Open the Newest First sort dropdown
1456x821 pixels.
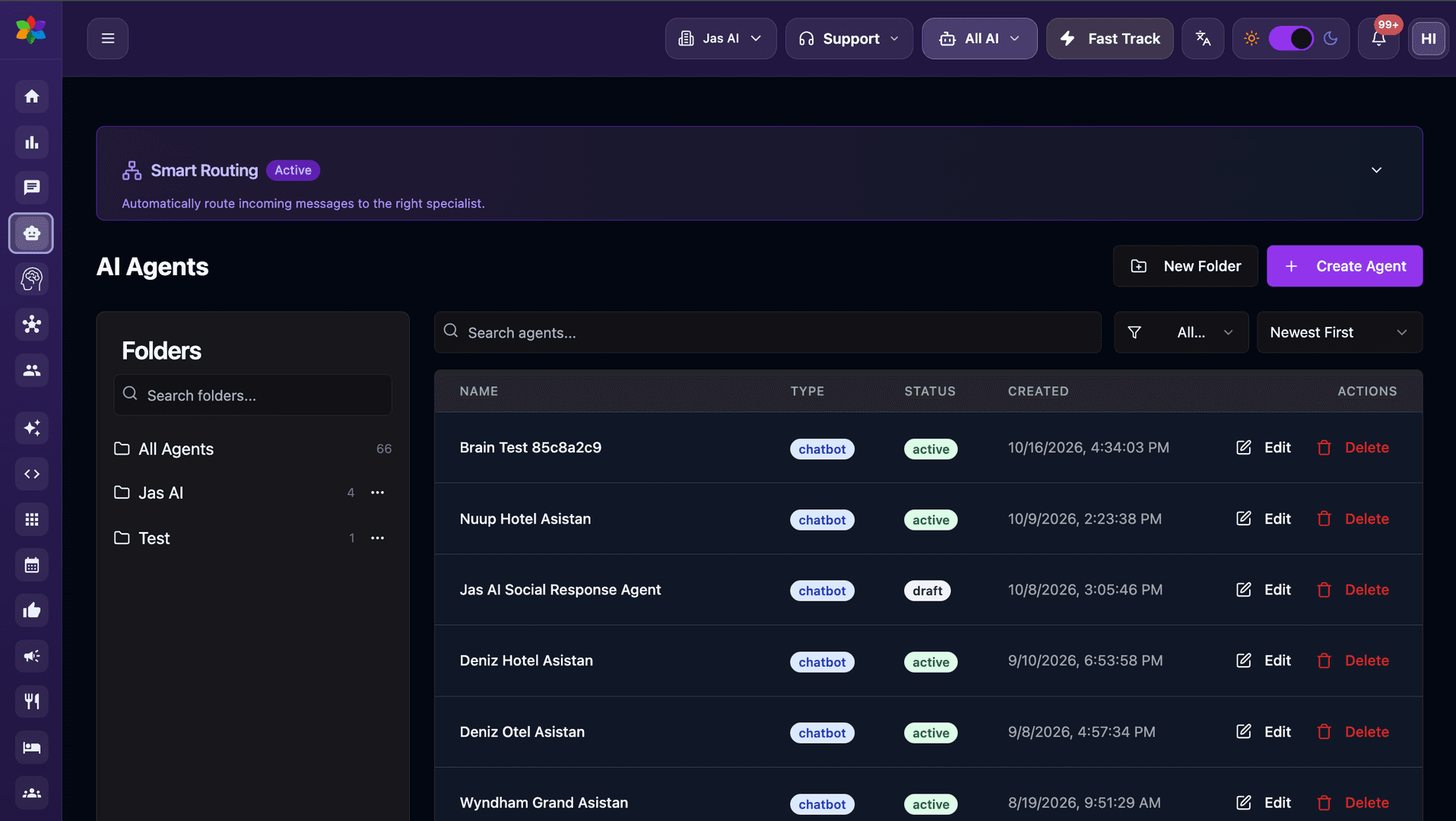click(1340, 332)
